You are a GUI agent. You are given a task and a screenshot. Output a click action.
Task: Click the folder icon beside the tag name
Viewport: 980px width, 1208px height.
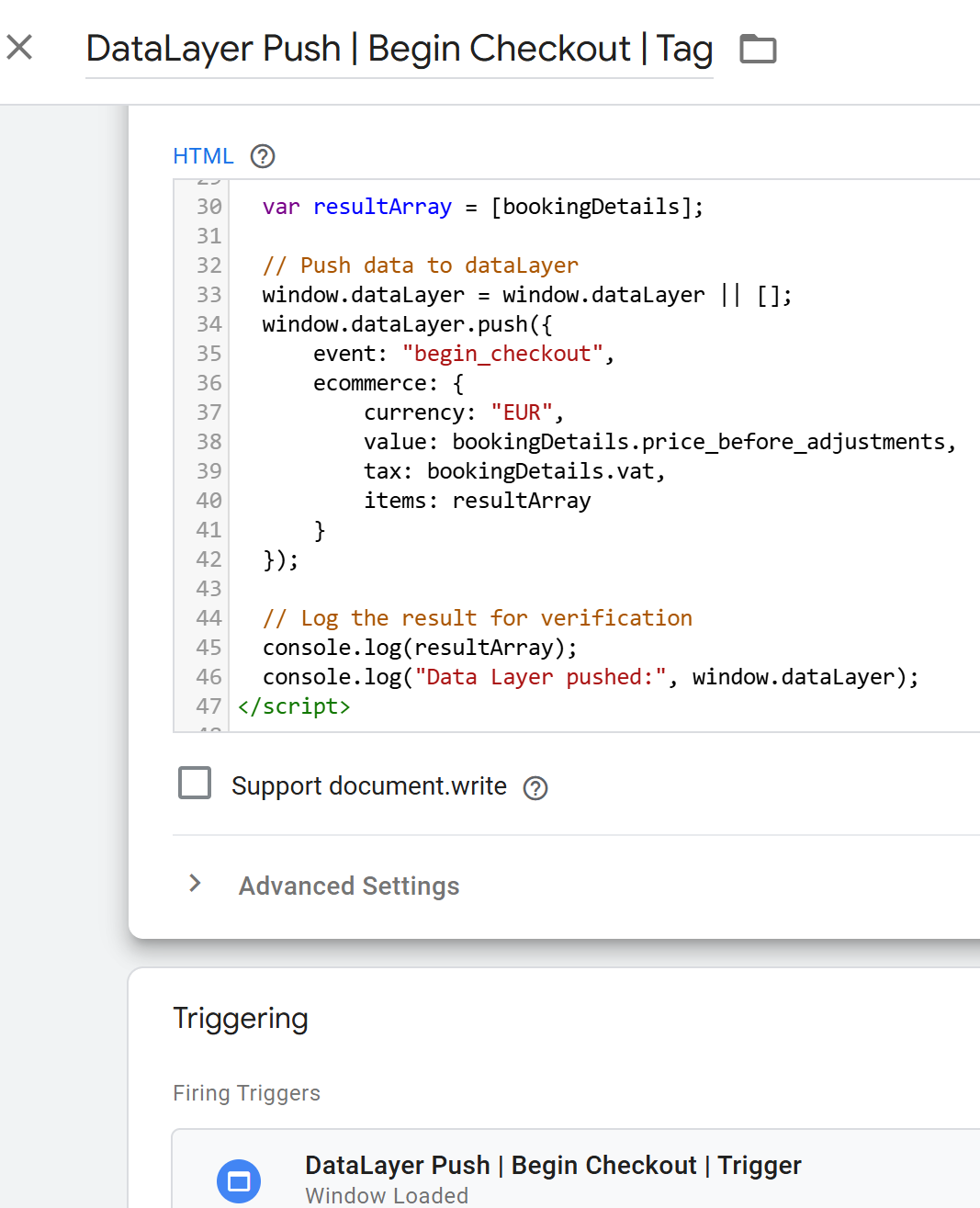tap(758, 49)
